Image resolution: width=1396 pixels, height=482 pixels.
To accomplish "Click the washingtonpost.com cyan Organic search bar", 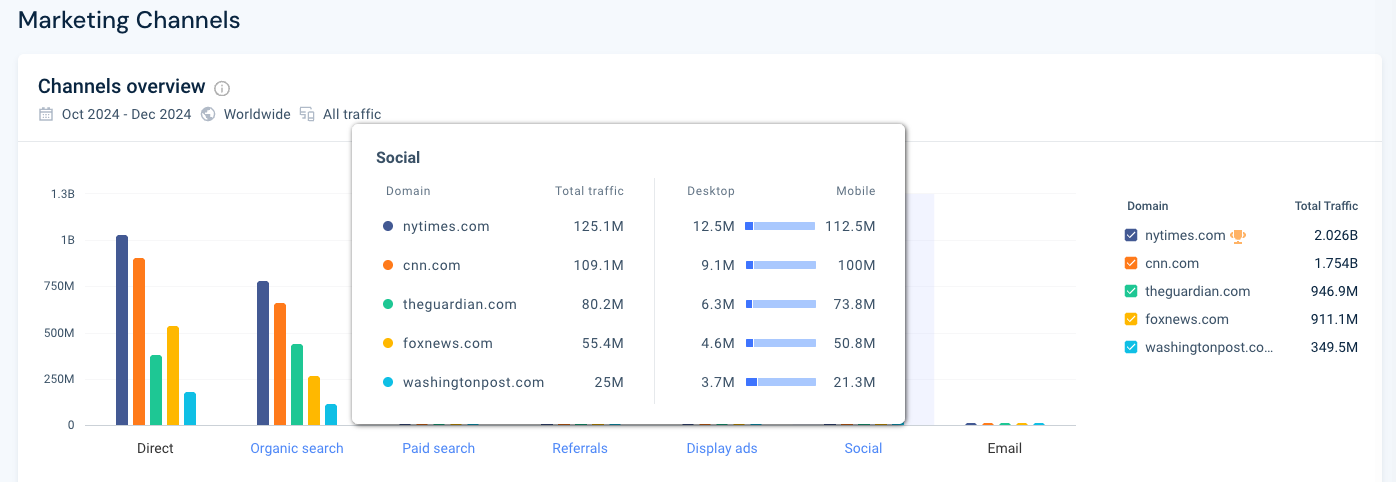I will click(x=331, y=414).
